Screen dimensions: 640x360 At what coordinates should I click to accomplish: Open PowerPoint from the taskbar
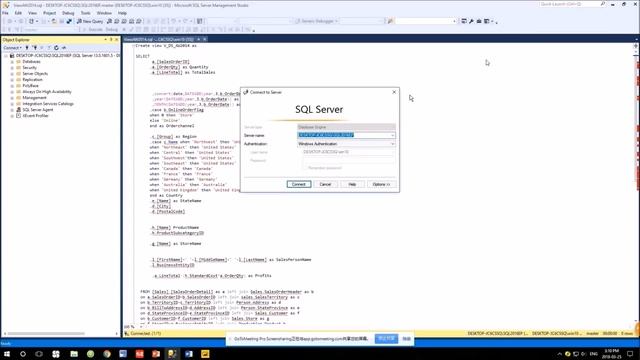point(156,354)
